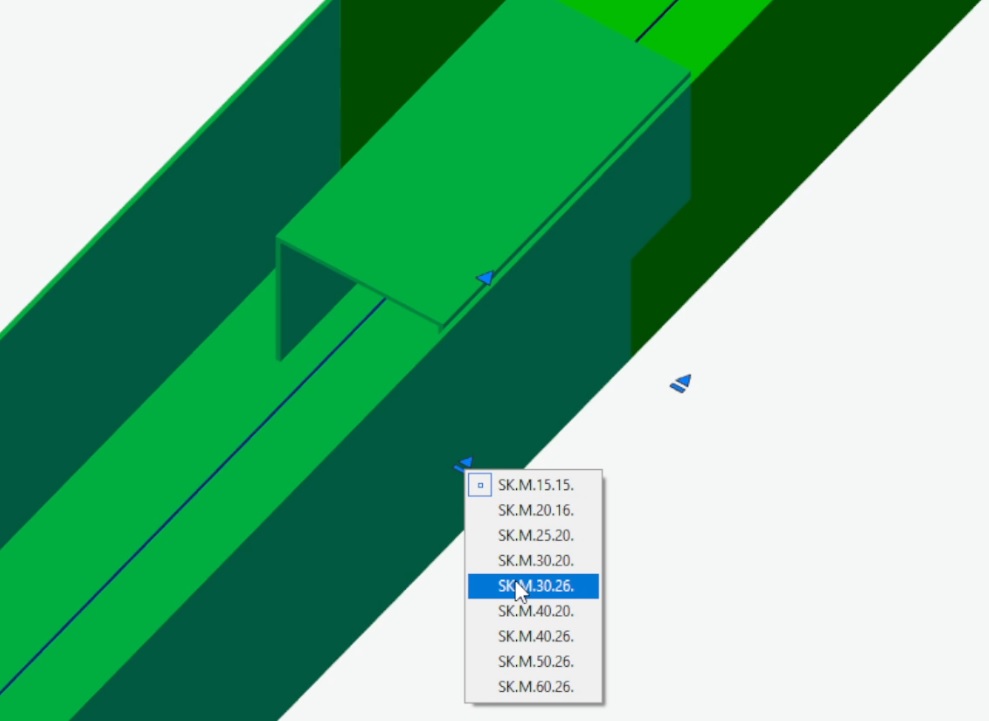Click the blue grip above the size list
The image size is (989, 721).
[x=464, y=465]
